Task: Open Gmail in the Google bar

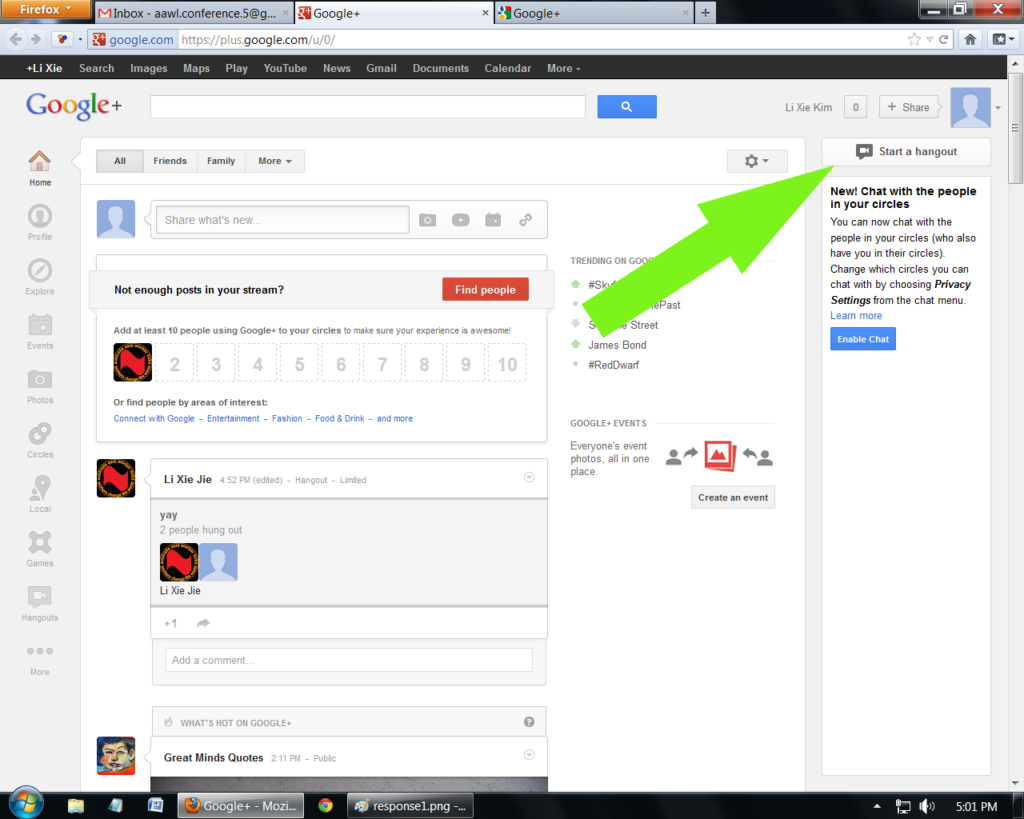Action: click(x=381, y=68)
